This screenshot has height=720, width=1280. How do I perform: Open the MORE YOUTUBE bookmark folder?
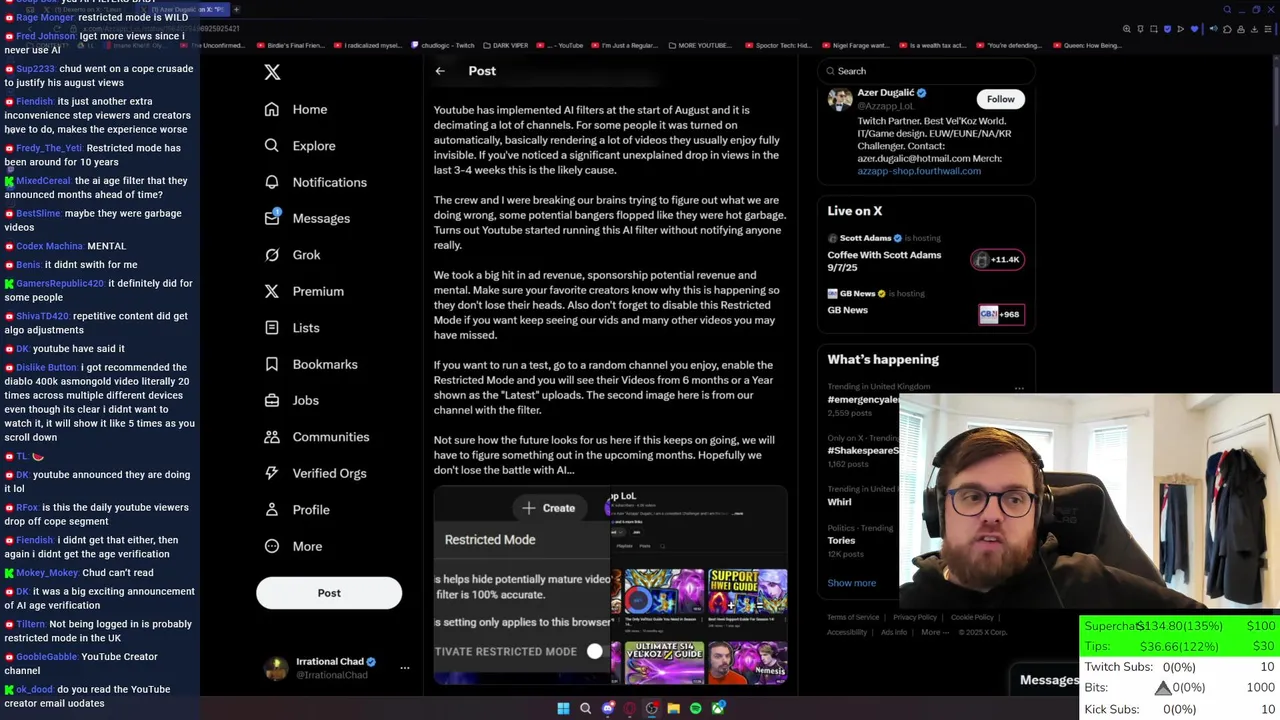[x=699, y=45]
